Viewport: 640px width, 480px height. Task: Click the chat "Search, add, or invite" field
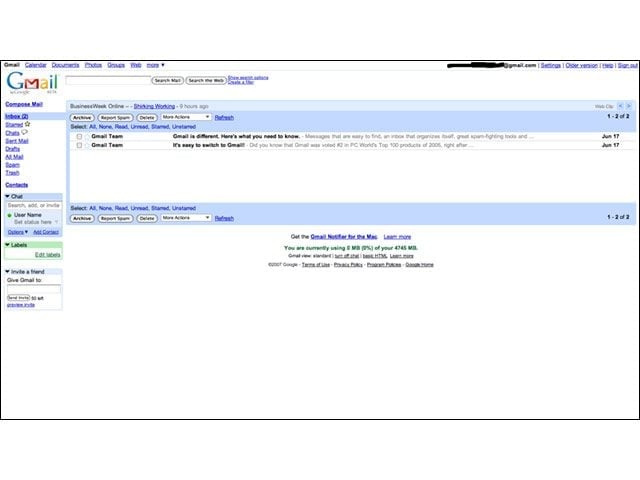click(x=34, y=205)
